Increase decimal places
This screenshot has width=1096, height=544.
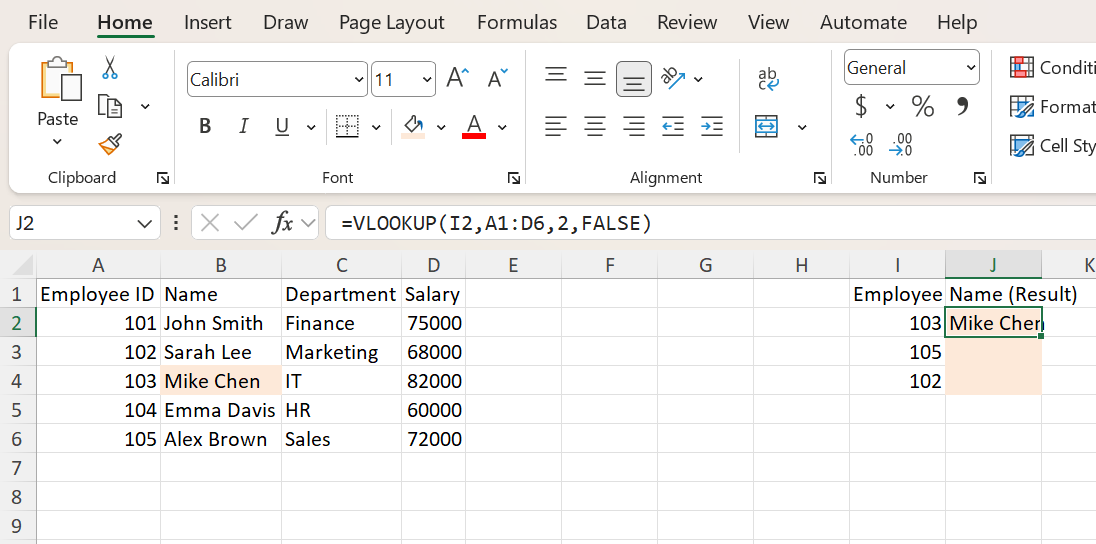point(861,145)
